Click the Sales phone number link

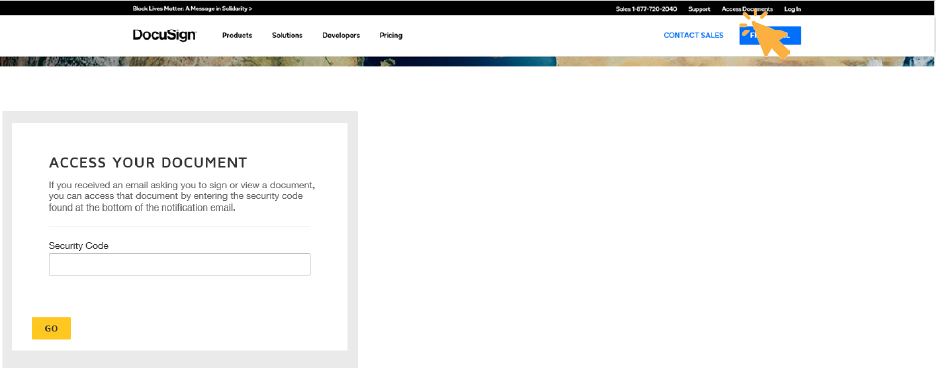646,9
